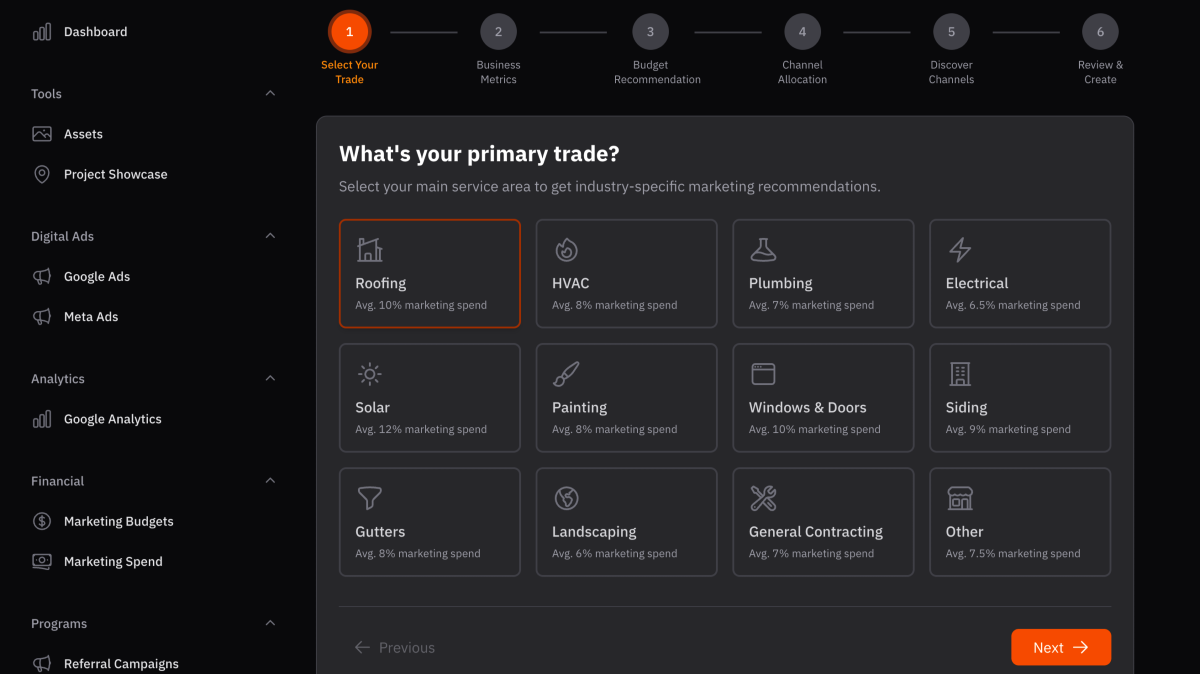Pick the Plumbing trade option

tap(823, 274)
